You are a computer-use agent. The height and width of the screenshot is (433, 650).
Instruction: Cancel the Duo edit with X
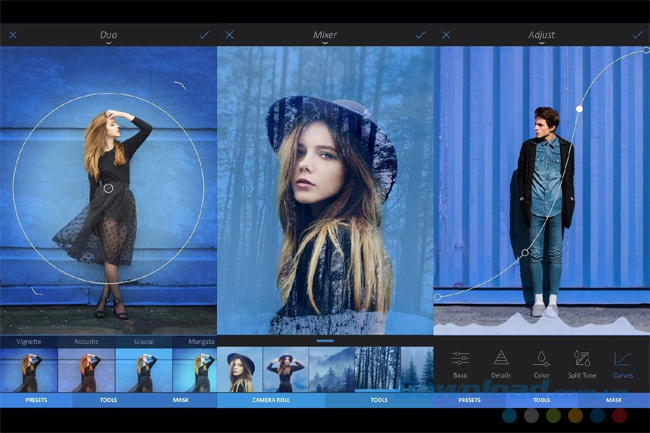click(x=13, y=34)
